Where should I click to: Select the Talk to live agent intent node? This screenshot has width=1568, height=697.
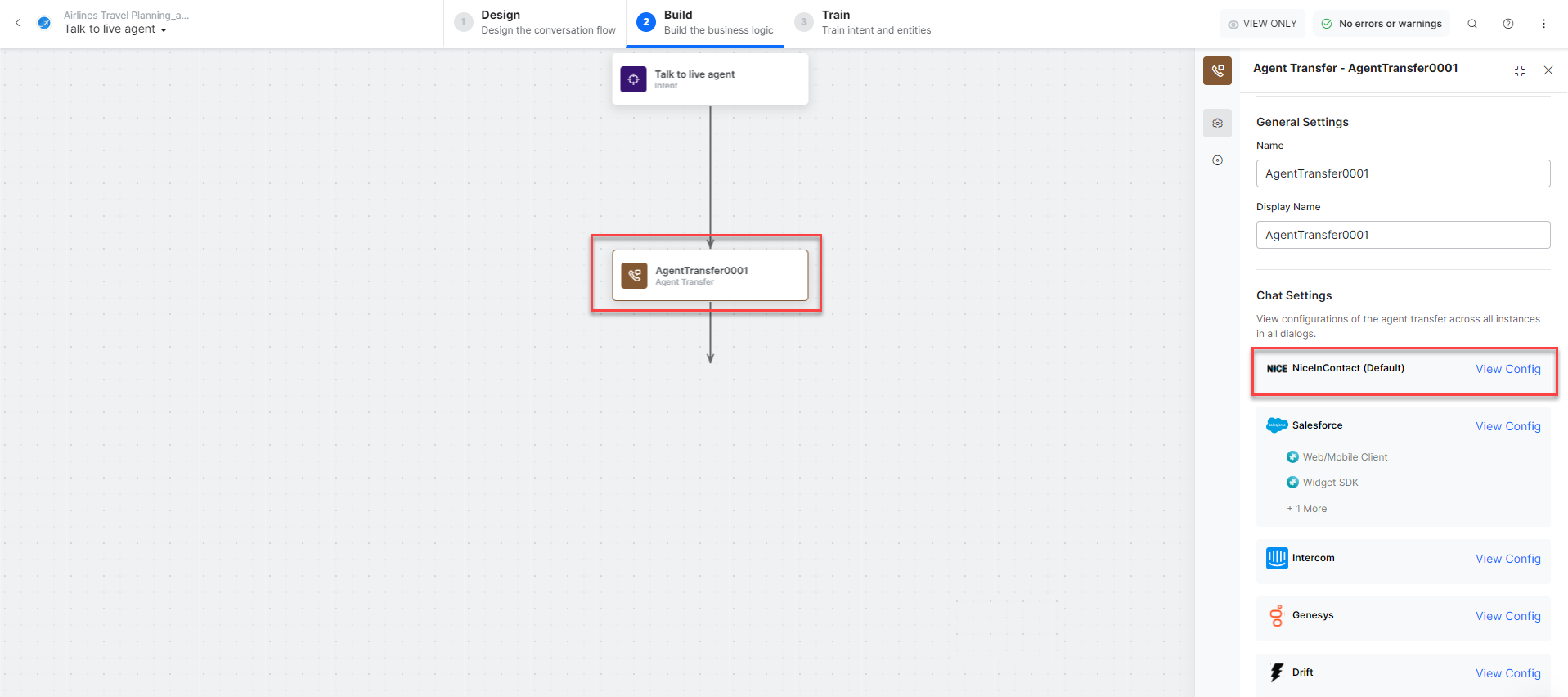[709, 79]
